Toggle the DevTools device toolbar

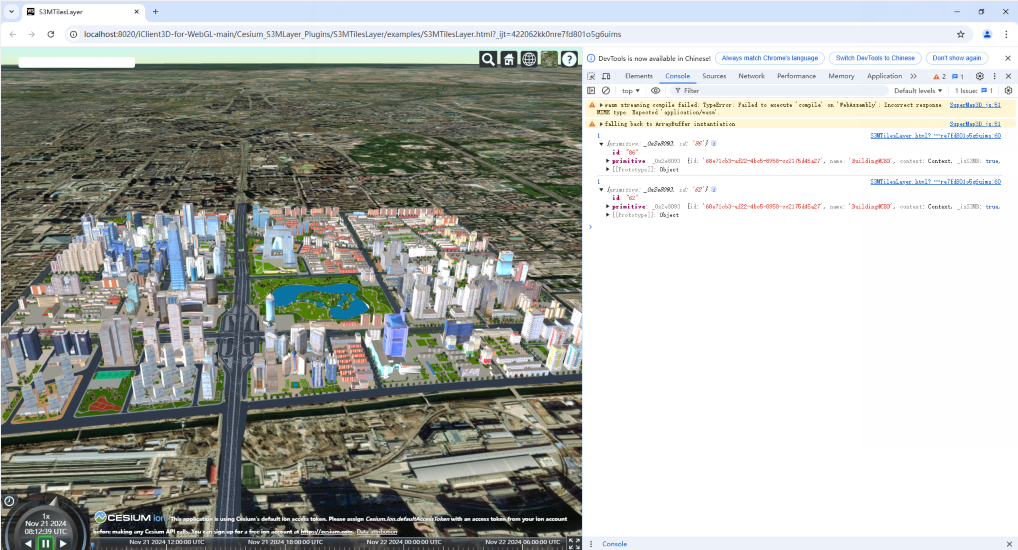click(606, 76)
